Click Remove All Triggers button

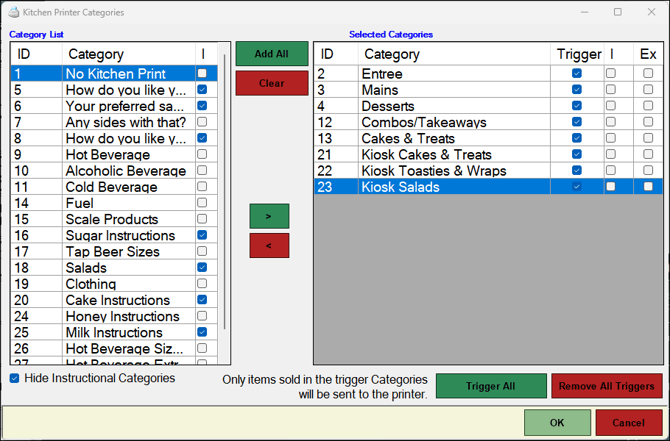tap(605, 386)
